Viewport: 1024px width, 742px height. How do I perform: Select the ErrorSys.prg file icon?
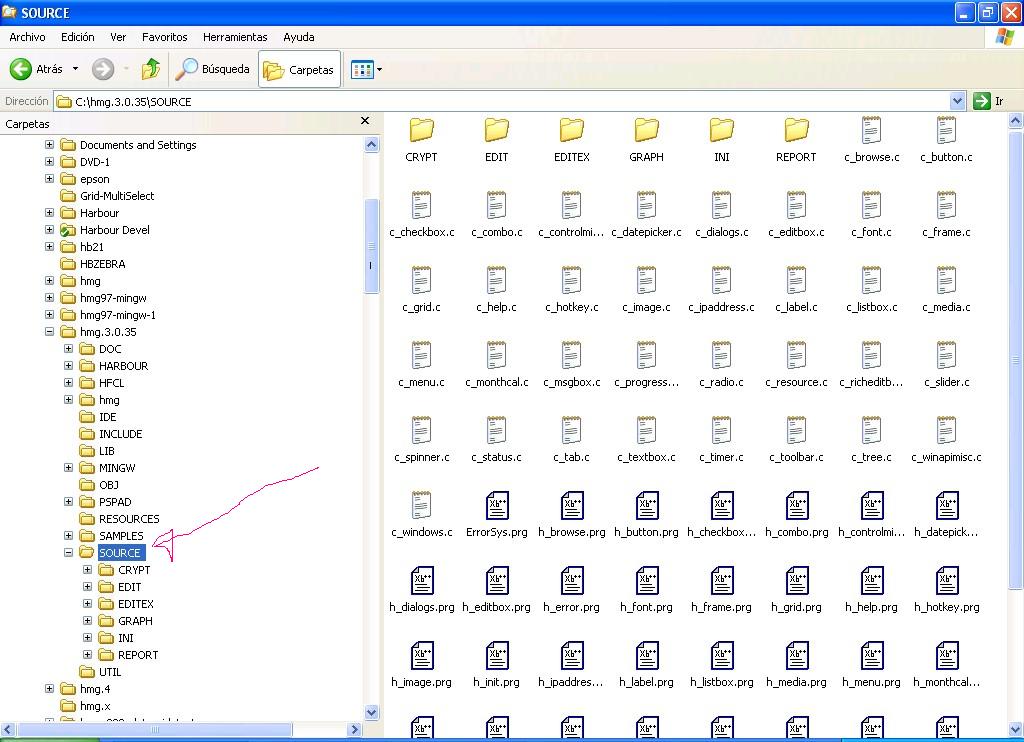(x=496, y=508)
